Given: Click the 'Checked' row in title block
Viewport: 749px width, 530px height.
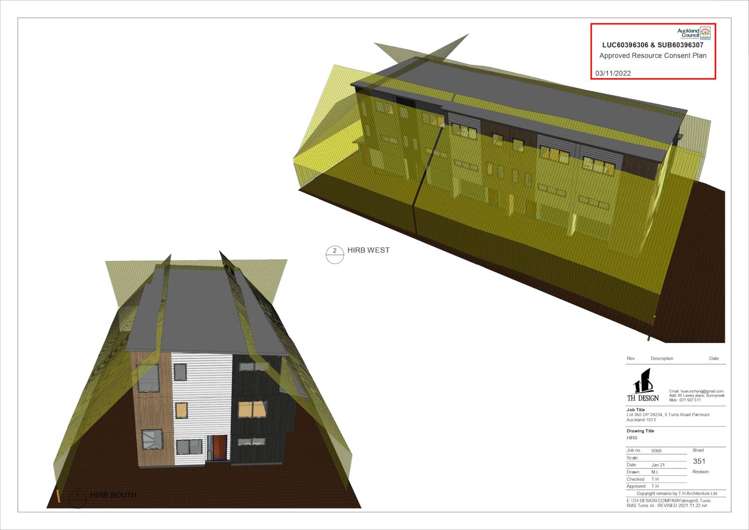Looking at the screenshot, I should [656, 479].
